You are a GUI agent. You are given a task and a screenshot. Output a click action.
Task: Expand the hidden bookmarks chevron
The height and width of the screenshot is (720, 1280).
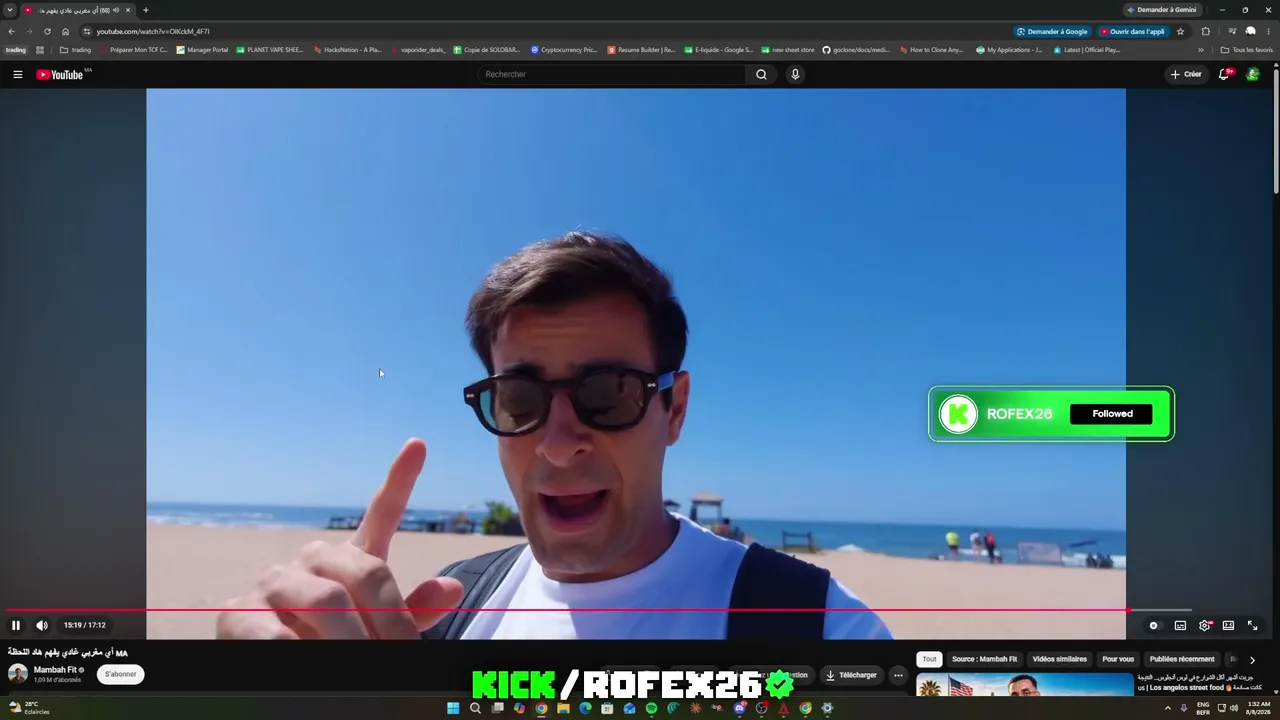coord(1201,50)
